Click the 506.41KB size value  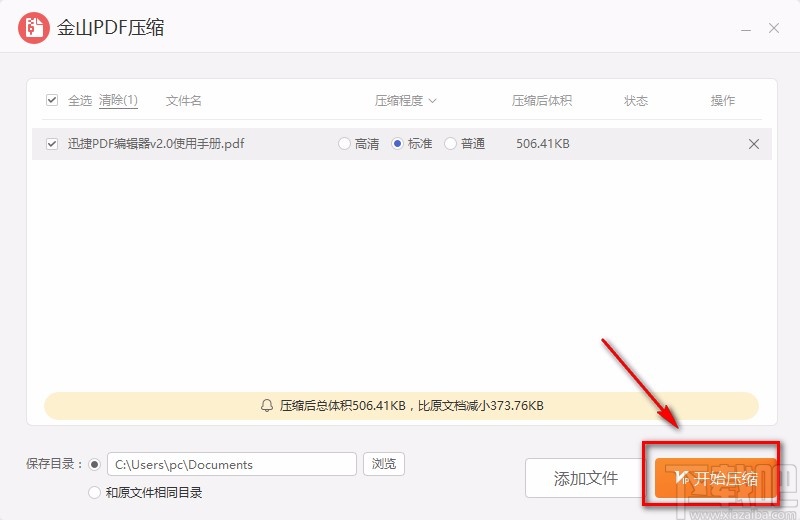542,144
